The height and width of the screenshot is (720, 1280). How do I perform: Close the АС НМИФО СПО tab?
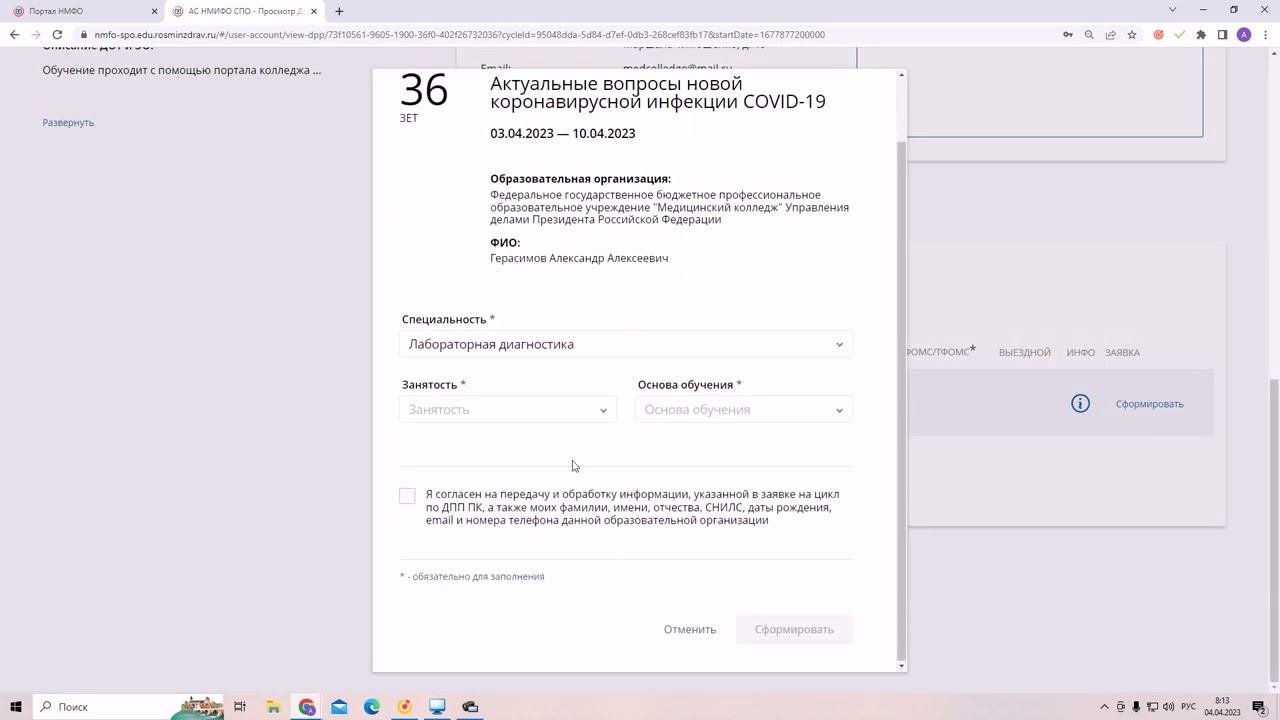point(314,11)
